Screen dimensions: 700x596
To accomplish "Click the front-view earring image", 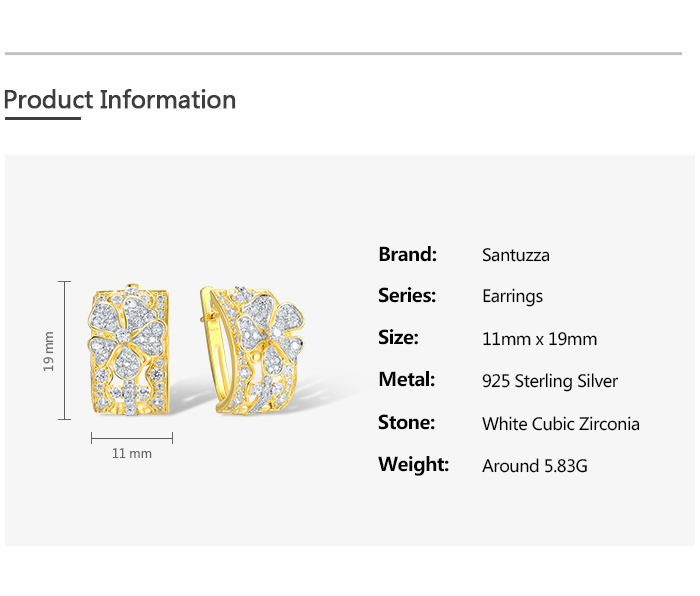I will [132, 349].
